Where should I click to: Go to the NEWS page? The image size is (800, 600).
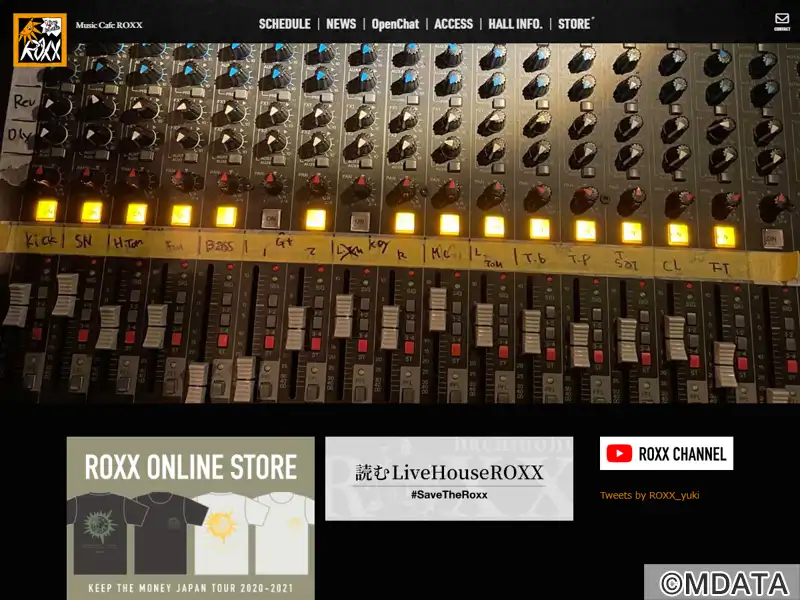point(341,24)
